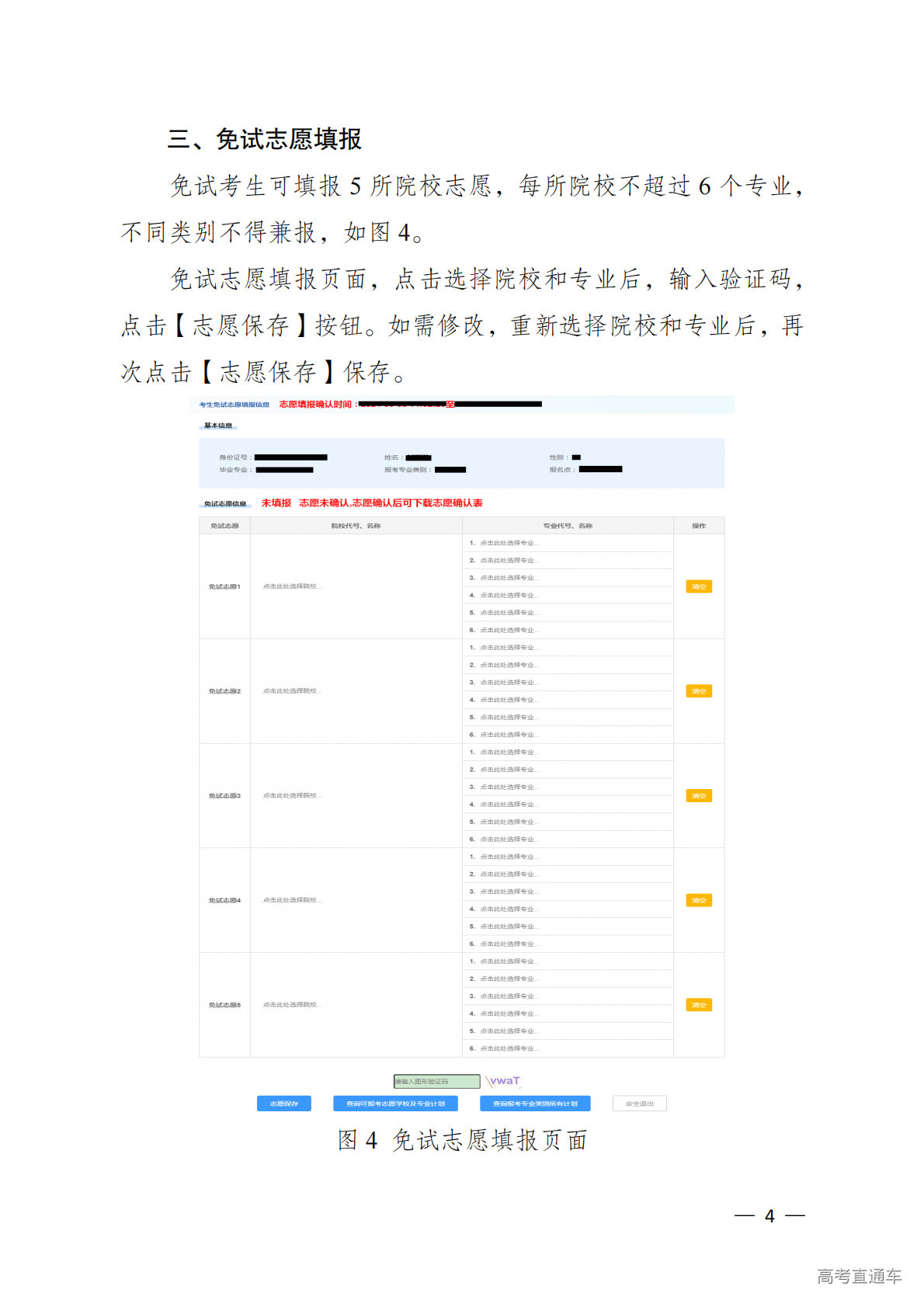Open school selector for 免试志愿3
Viewport: 924px width, 1307px height.
click(x=291, y=795)
